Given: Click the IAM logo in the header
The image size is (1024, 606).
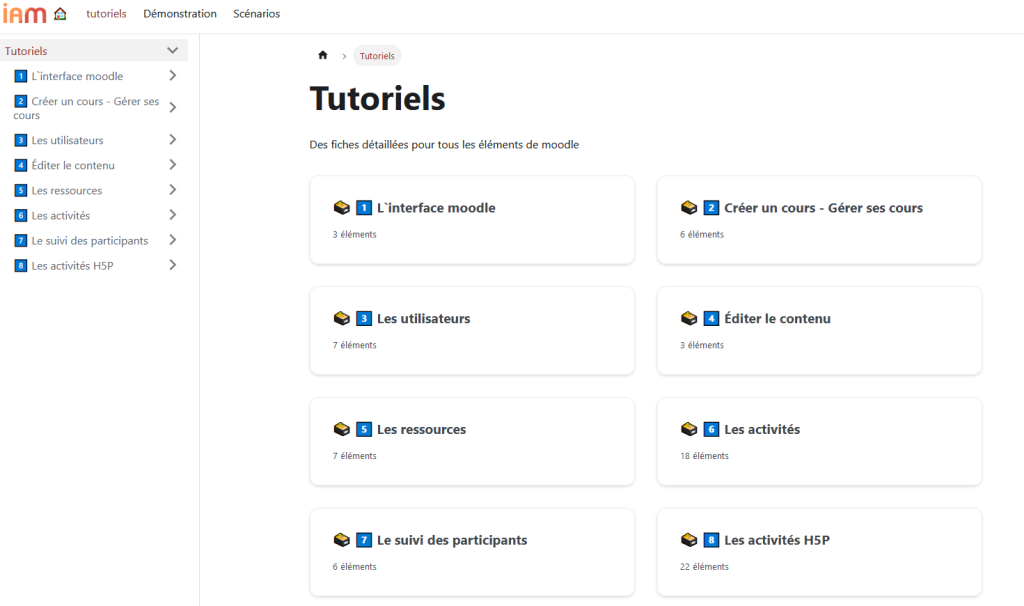Looking at the screenshot, I should [x=25, y=14].
